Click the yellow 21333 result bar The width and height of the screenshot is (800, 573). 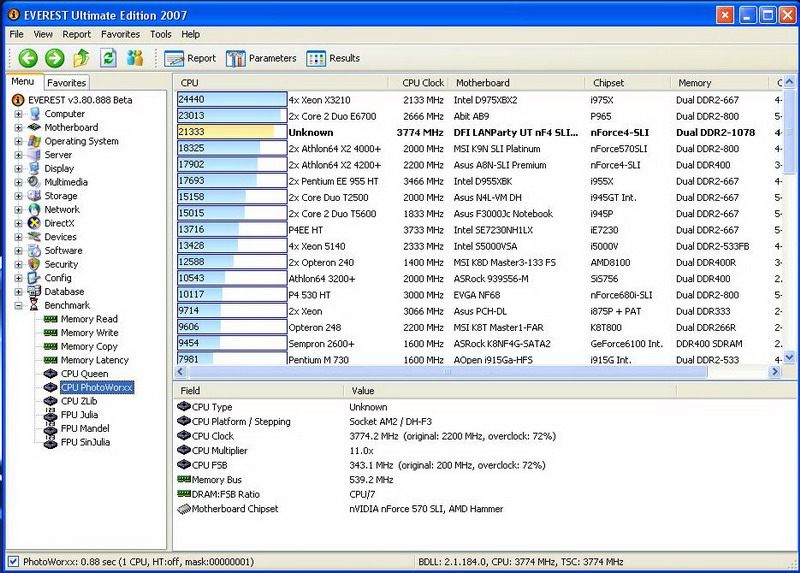click(232, 132)
